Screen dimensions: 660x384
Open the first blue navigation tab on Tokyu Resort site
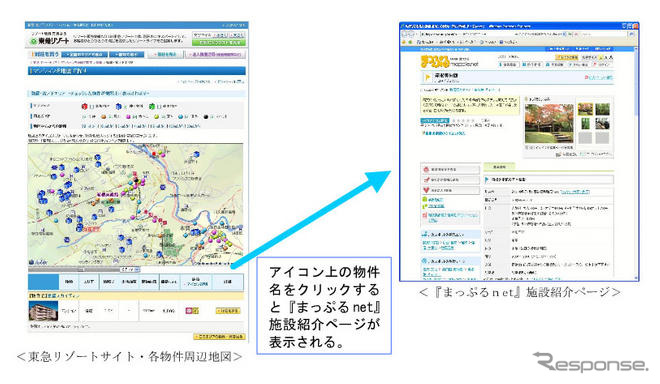pos(84,55)
